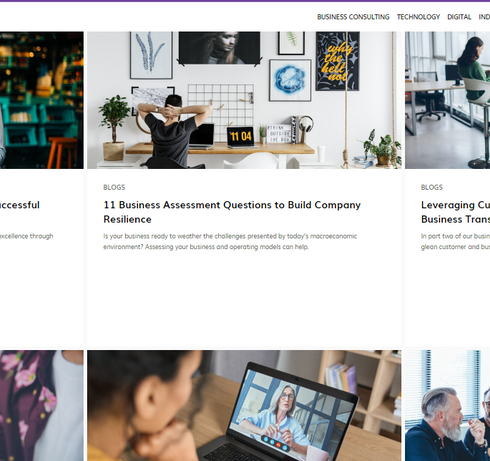Click the BLOGS label above Leveraging article
Viewport: 490px width, 461px height.
(432, 187)
